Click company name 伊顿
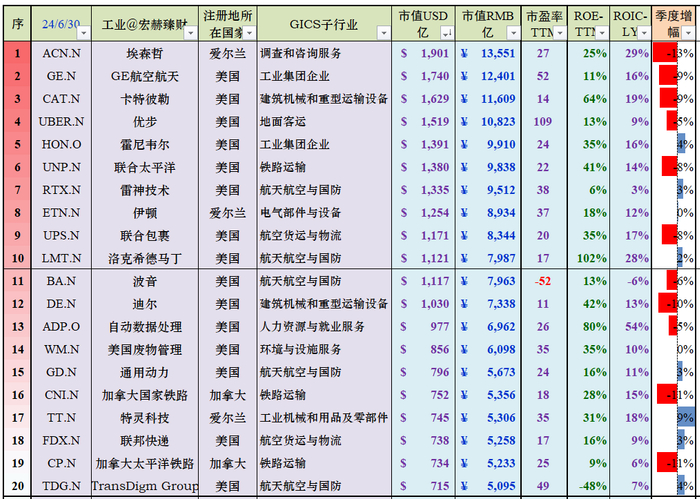The image size is (700, 499). tap(145, 213)
